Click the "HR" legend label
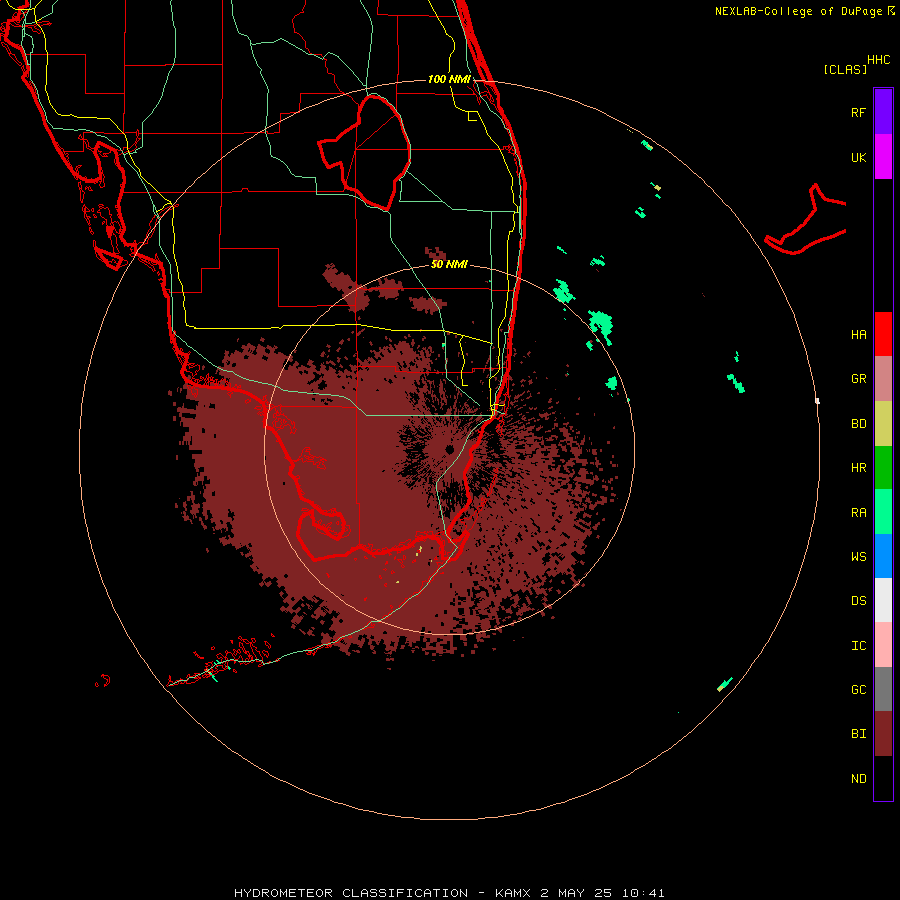900x900 pixels. pyautogui.click(x=858, y=468)
